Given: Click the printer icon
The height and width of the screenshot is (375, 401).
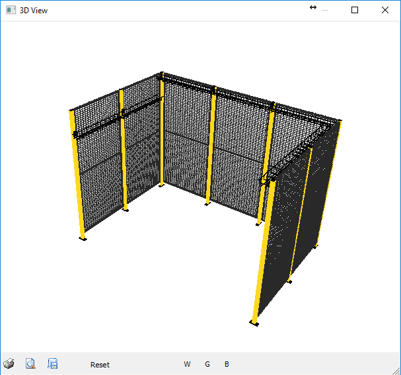Looking at the screenshot, I should pyautogui.click(x=9, y=364).
